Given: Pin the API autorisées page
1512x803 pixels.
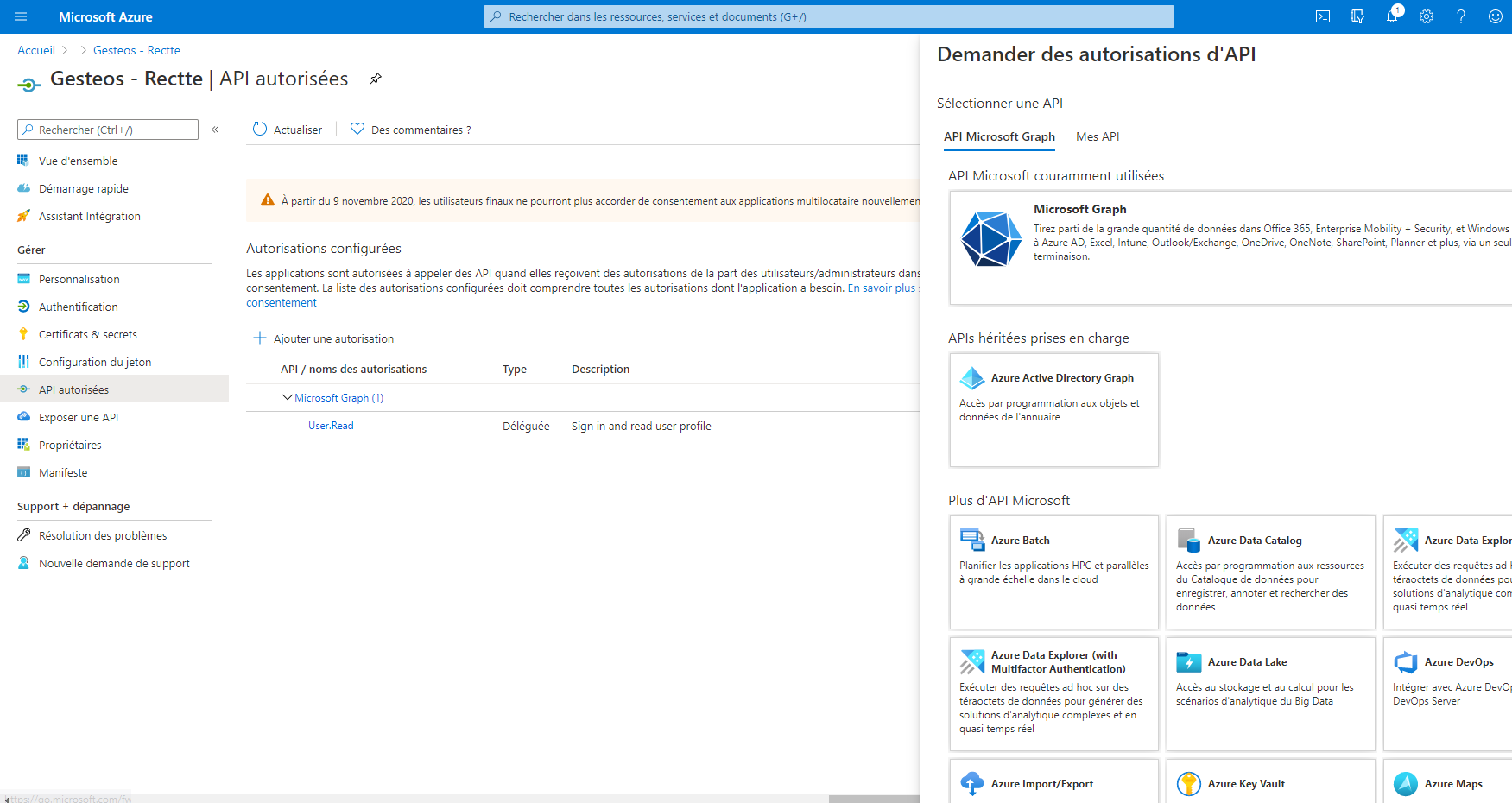Looking at the screenshot, I should click(x=376, y=79).
